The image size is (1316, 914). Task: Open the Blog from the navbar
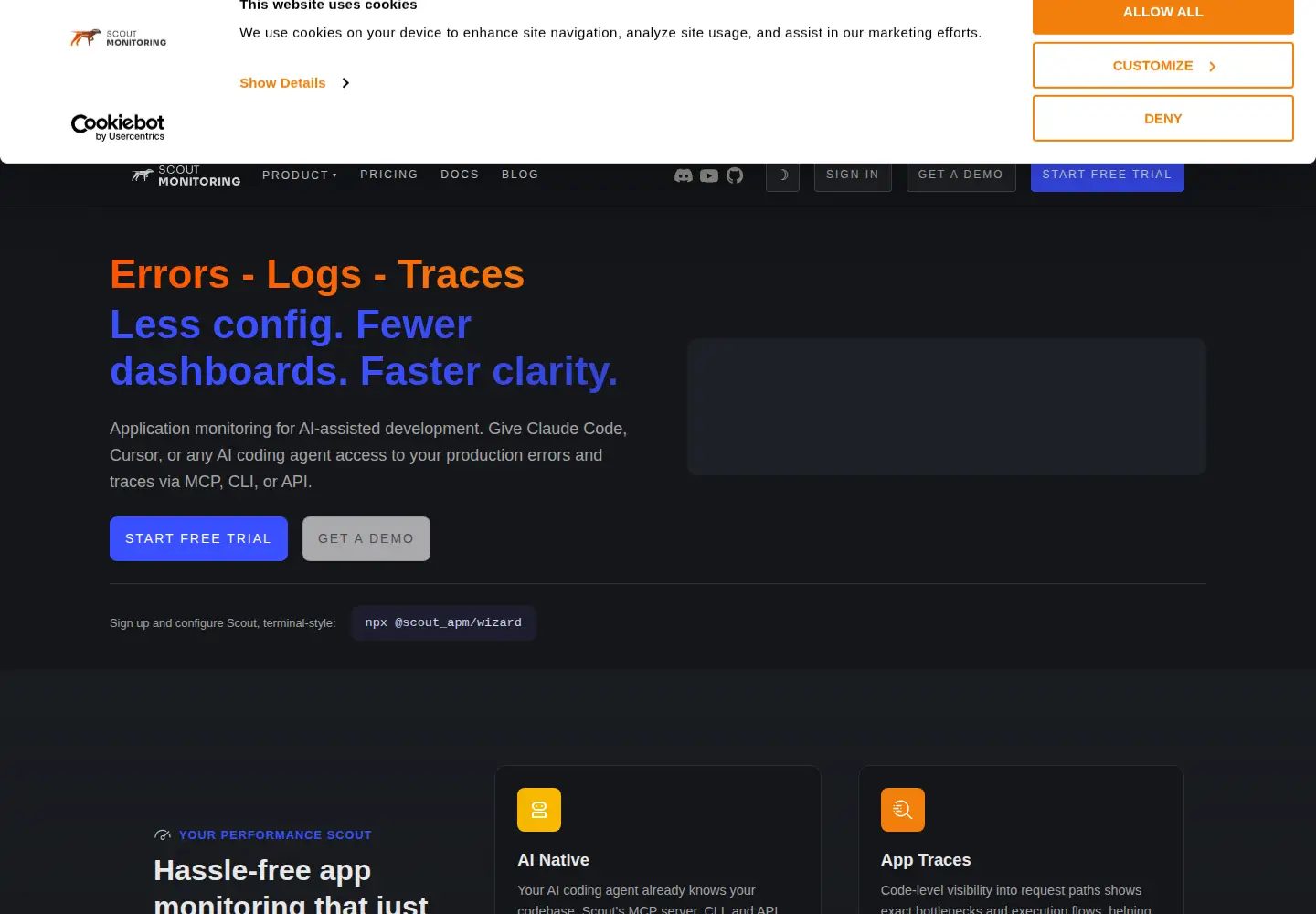pos(520,175)
